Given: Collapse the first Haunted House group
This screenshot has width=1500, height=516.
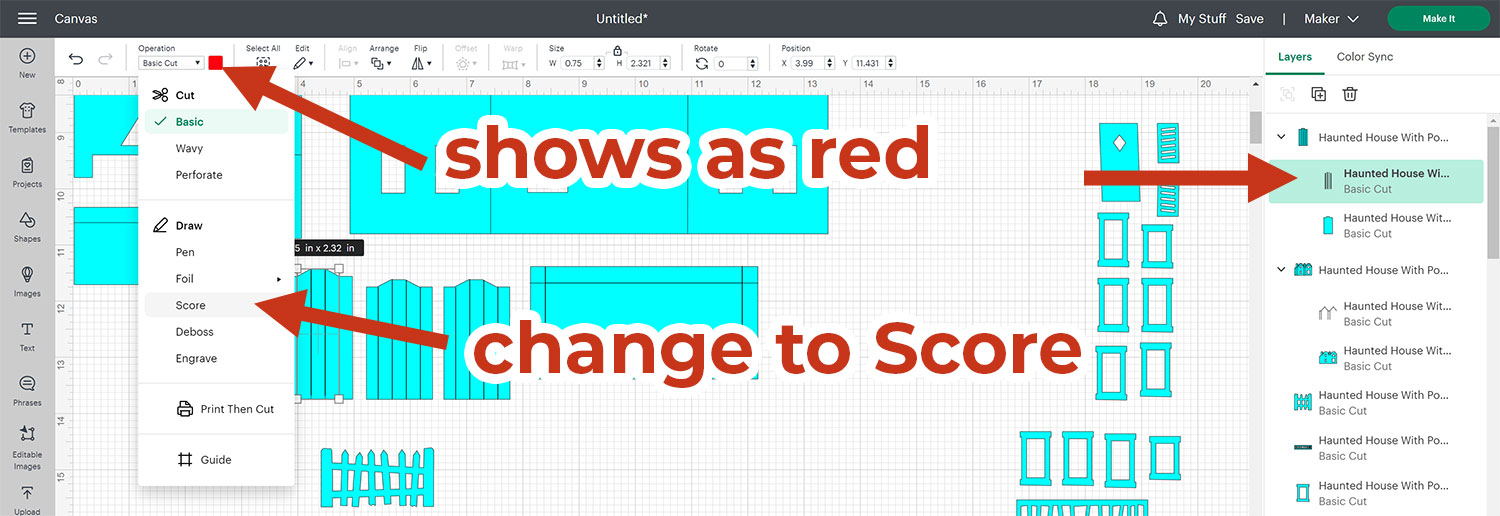Looking at the screenshot, I should [x=1282, y=137].
